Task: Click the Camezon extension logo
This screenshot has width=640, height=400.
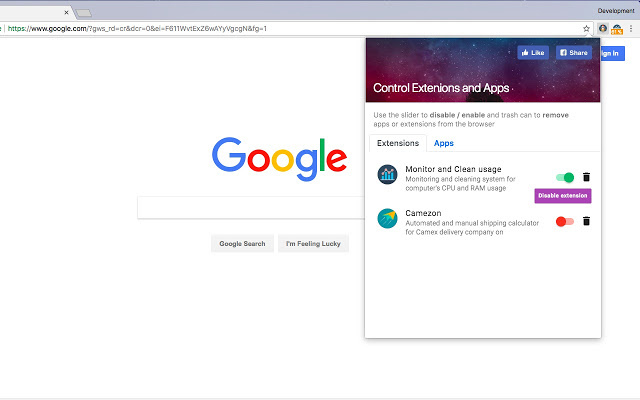Action: (387, 219)
